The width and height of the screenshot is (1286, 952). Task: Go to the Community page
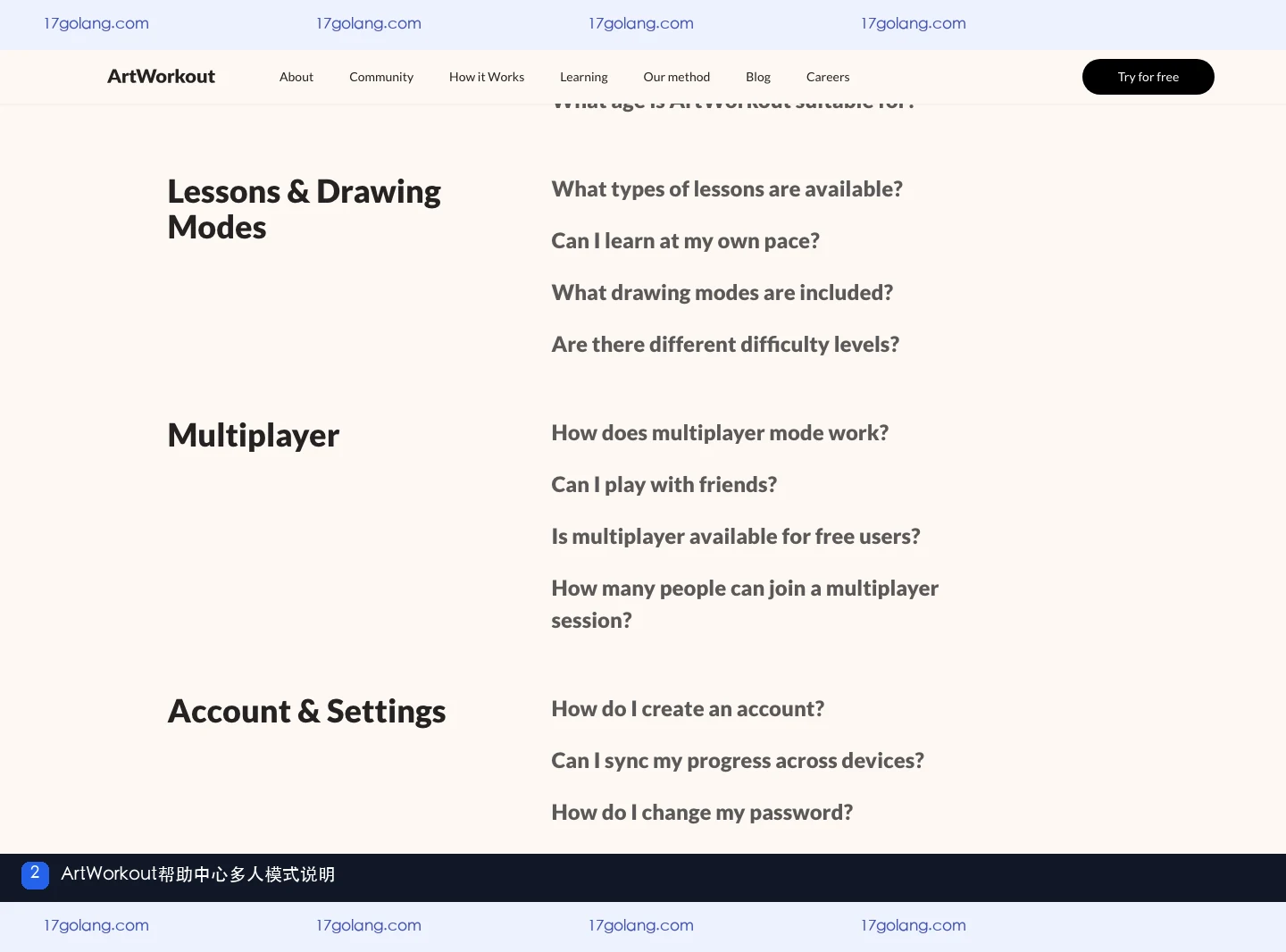pos(381,77)
